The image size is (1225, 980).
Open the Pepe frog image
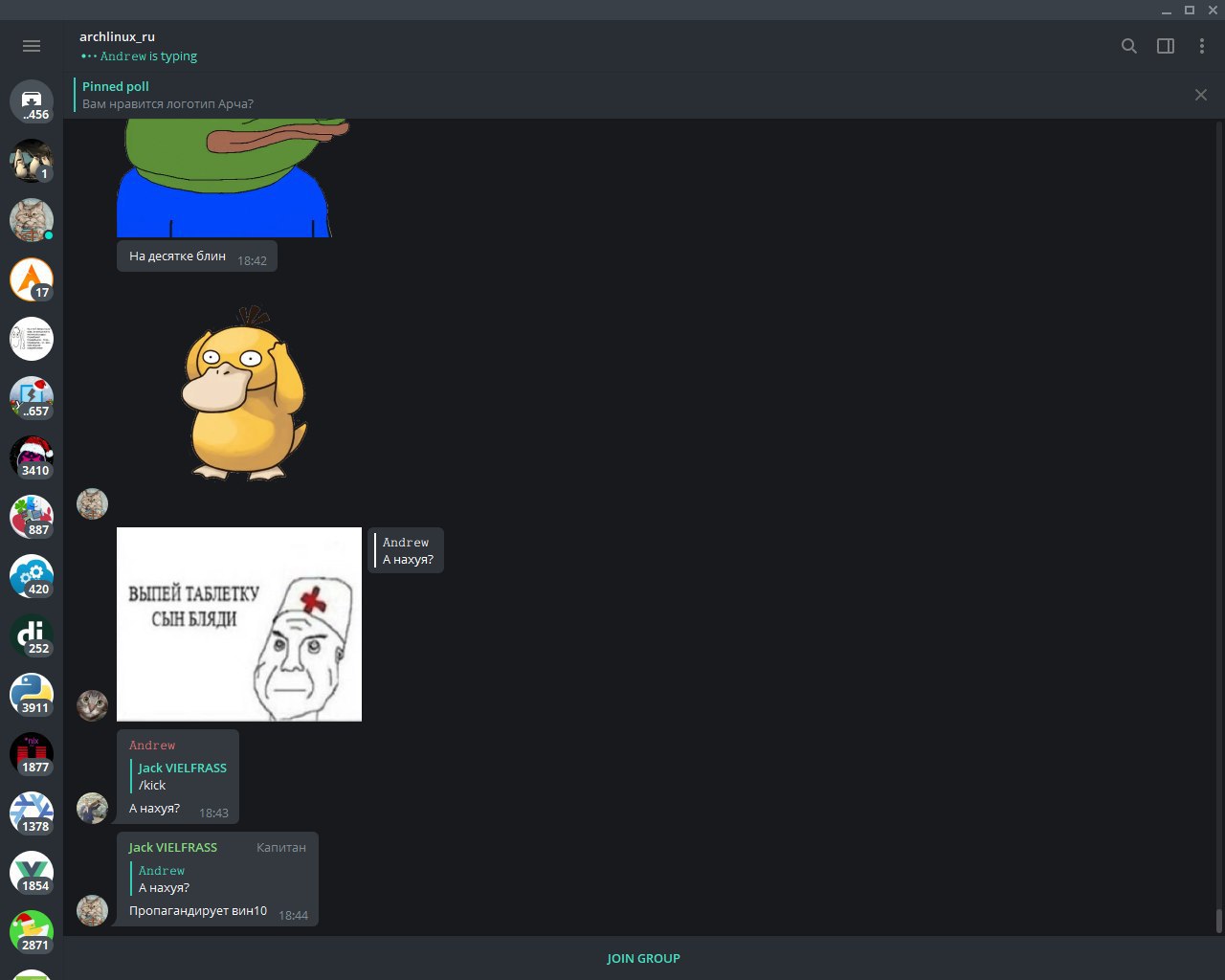click(233, 178)
